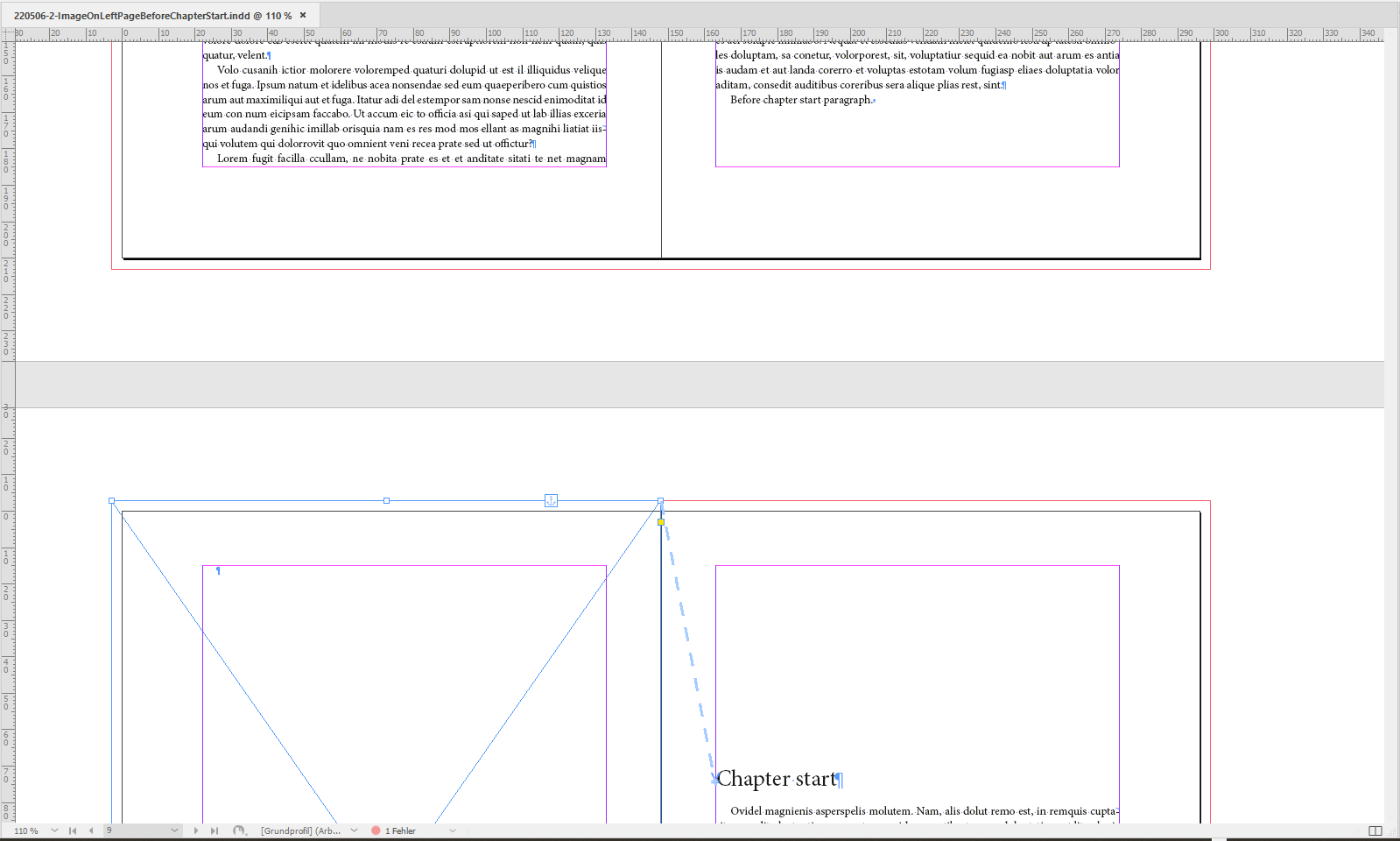Click the line 'aditam, consedit auditibus coreribus'
This screenshot has width=1400, height=841.
pyautogui.click(x=859, y=85)
